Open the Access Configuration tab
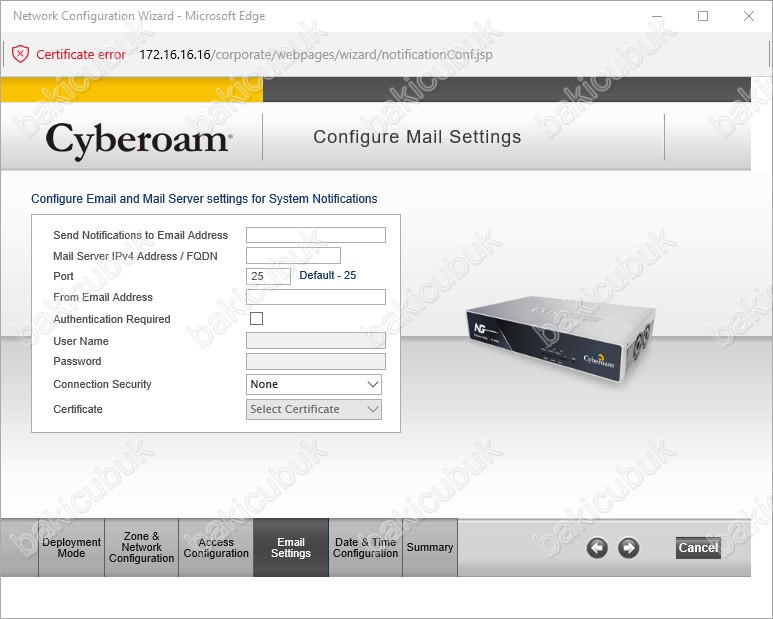This screenshot has height=619, width=773. pyautogui.click(x=216, y=548)
